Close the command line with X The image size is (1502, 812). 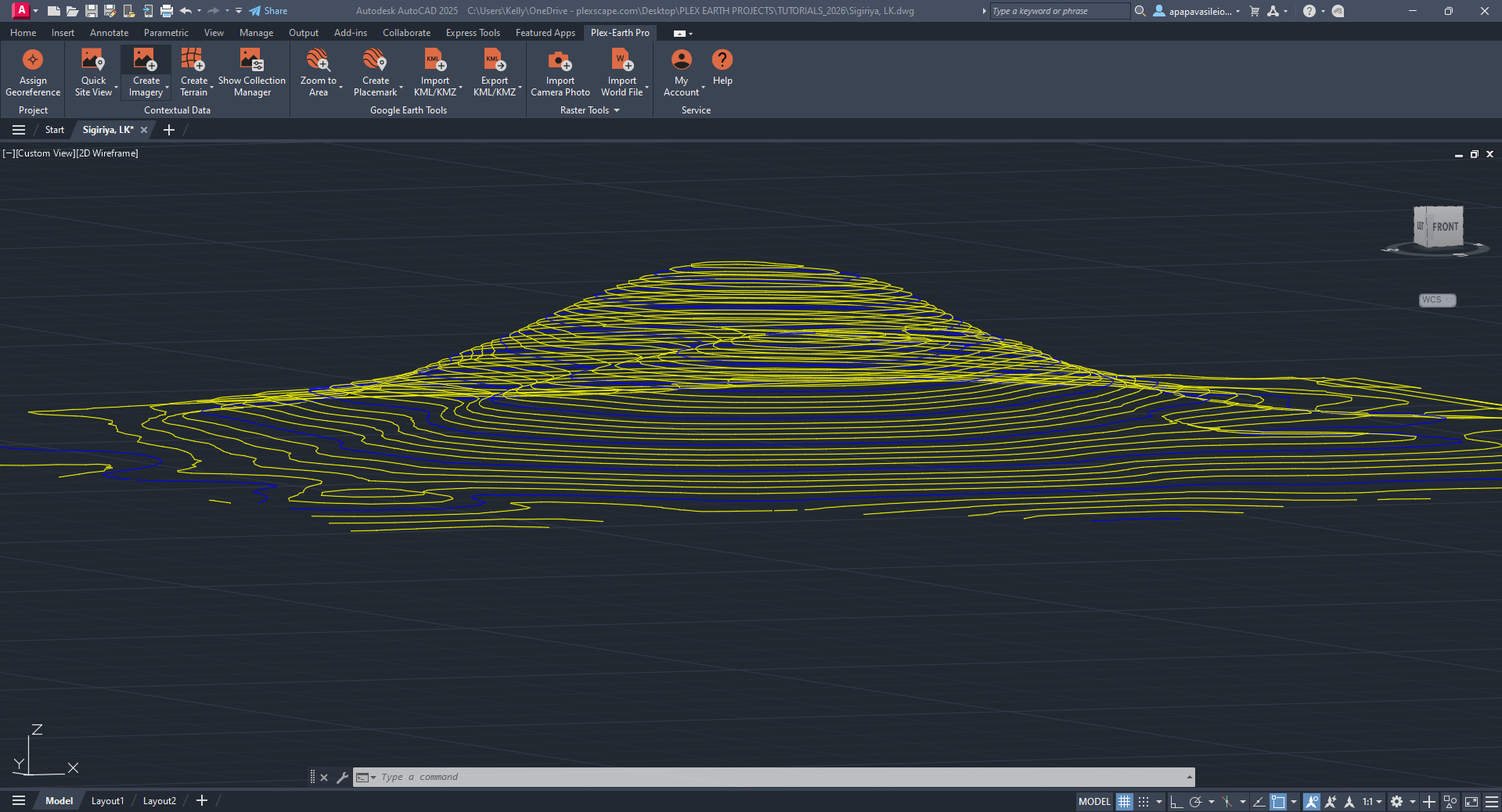coord(324,777)
